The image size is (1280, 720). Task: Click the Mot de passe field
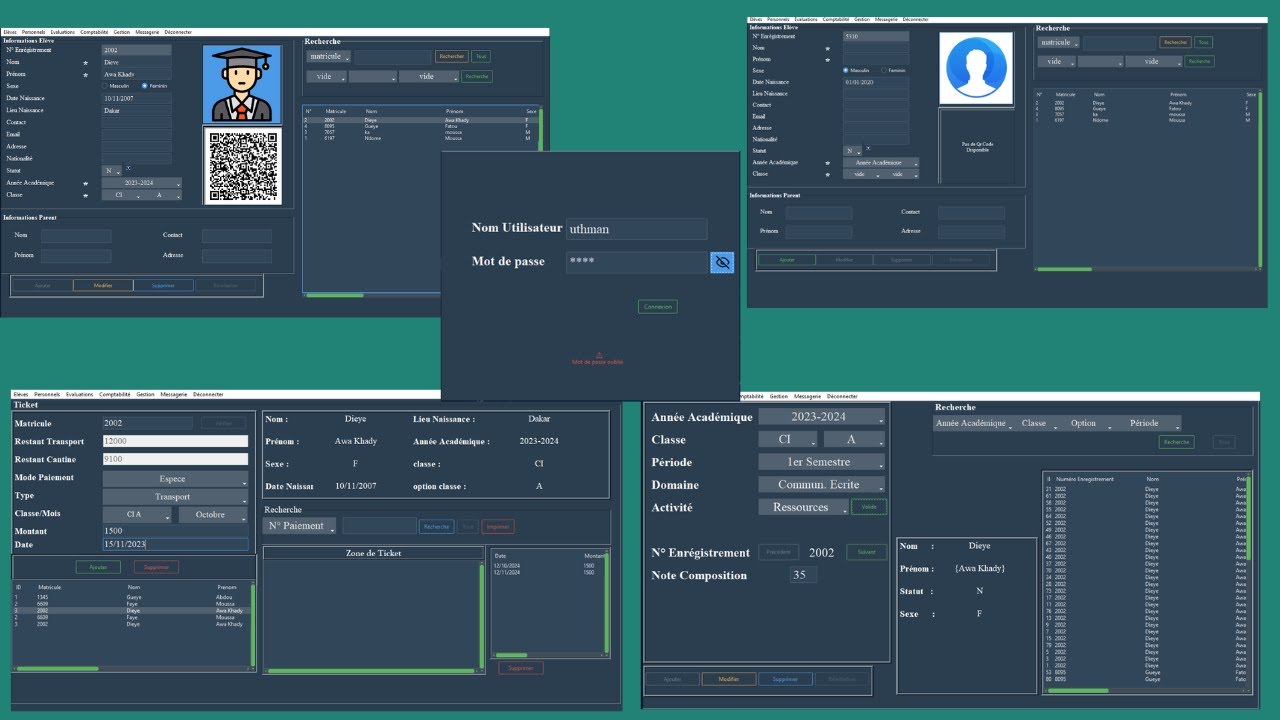click(638, 262)
